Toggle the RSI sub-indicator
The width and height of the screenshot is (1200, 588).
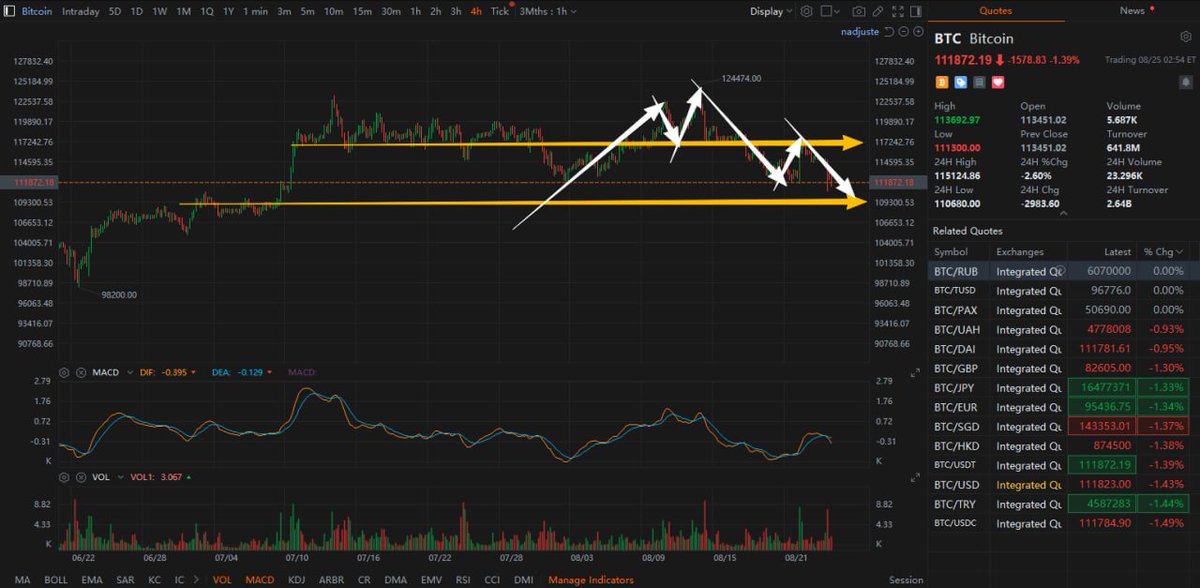(463, 580)
